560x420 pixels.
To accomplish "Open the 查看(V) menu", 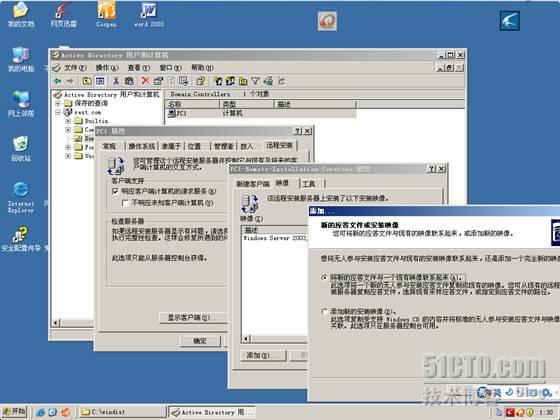I will [x=139, y=68].
